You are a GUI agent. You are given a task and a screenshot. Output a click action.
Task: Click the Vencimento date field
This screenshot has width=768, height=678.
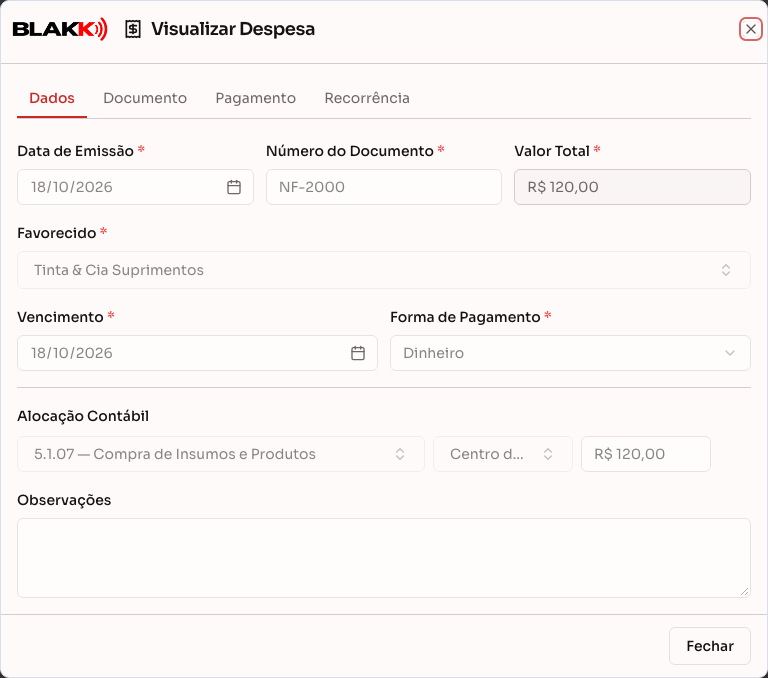[x=197, y=353]
